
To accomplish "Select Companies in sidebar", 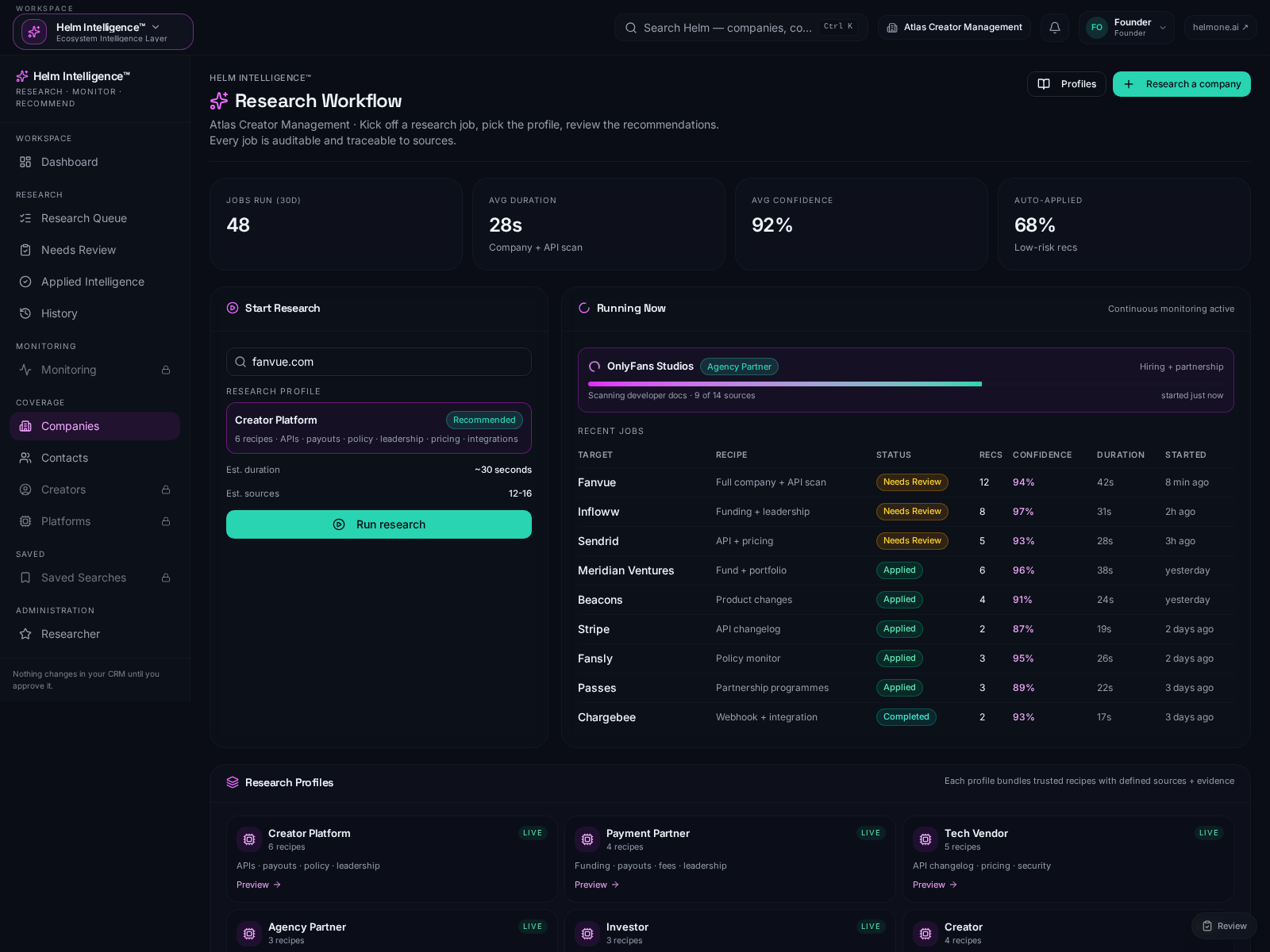I will (x=95, y=426).
